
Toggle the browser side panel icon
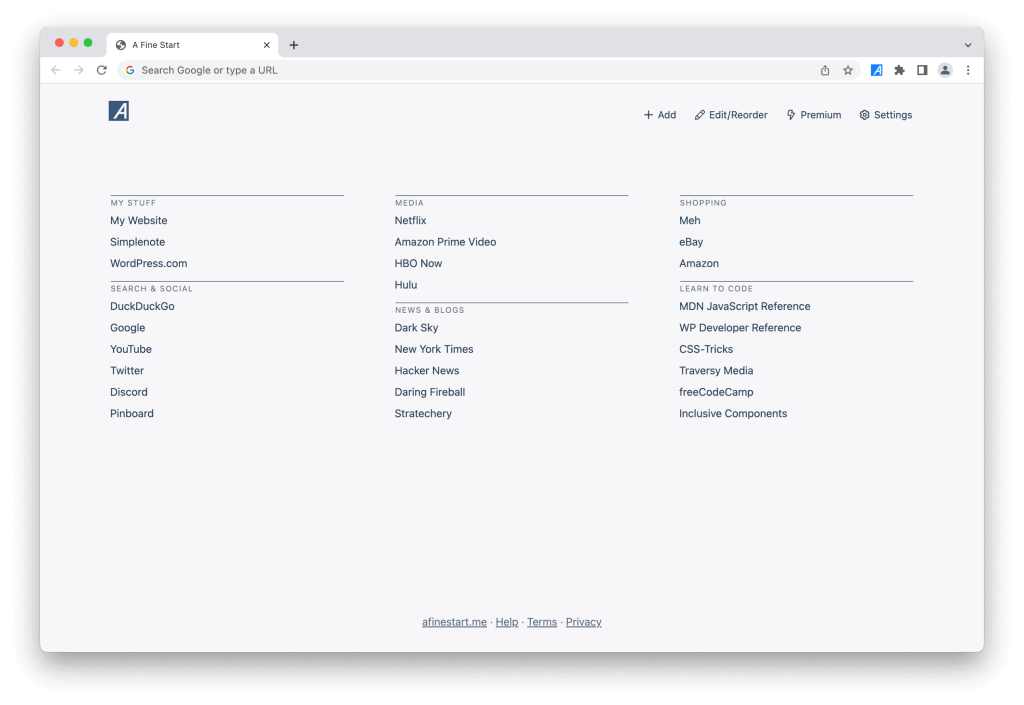(x=922, y=70)
